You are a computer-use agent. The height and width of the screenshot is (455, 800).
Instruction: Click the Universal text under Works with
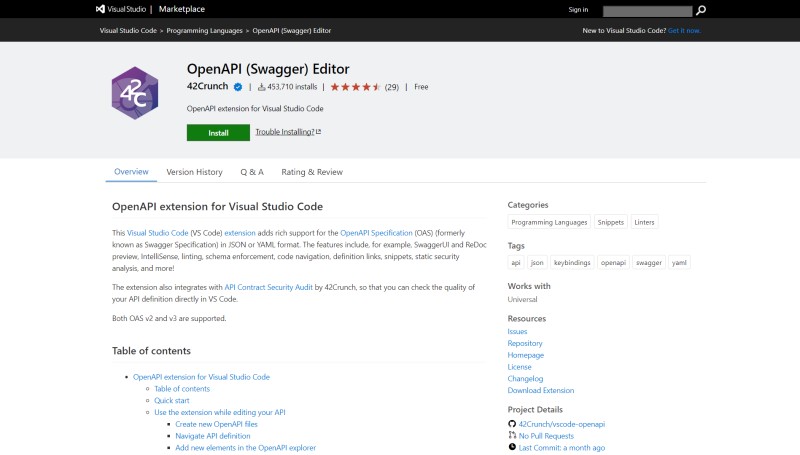click(x=522, y=299)
